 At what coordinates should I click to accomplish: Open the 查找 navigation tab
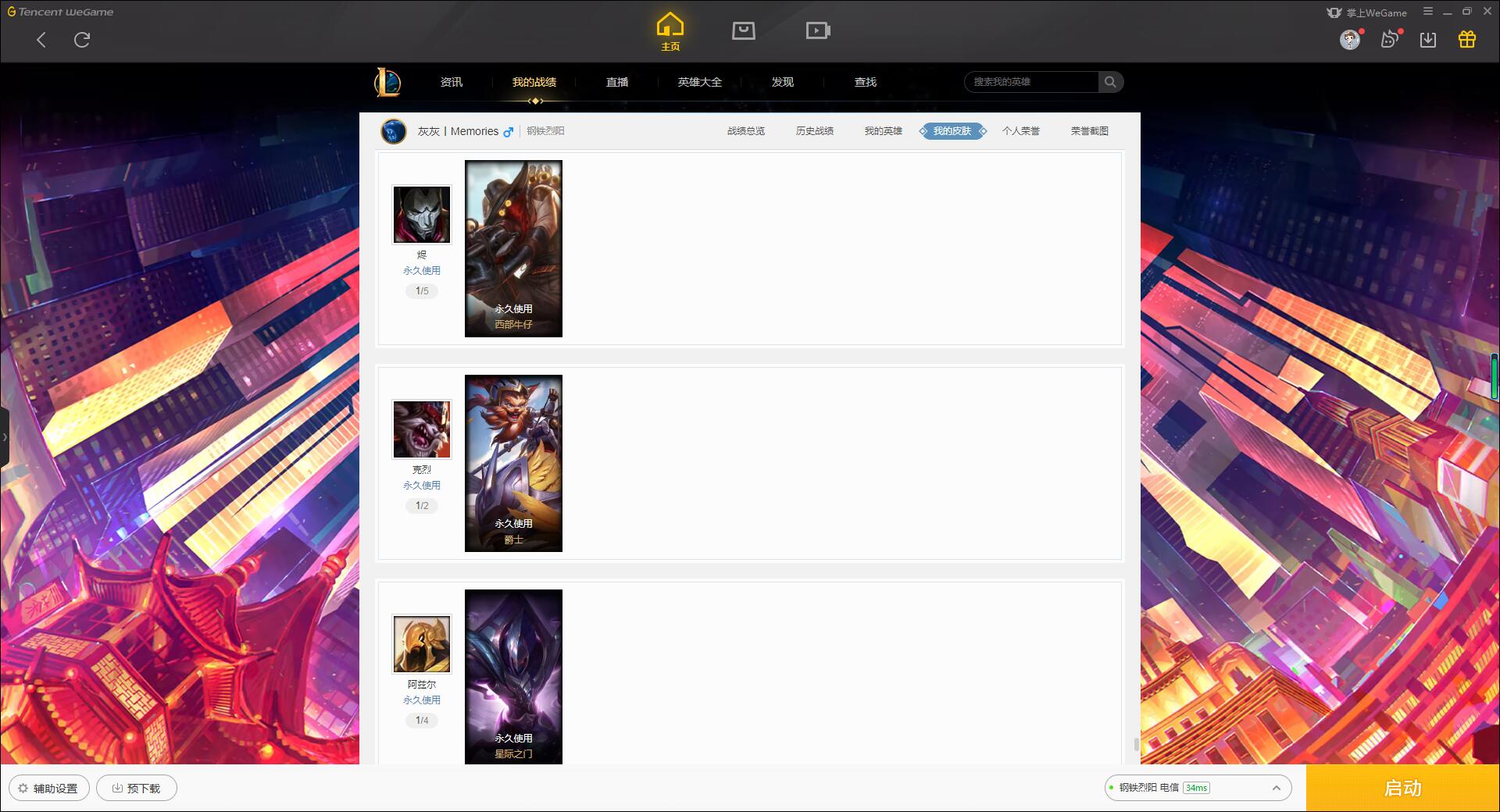coord(866,82)
